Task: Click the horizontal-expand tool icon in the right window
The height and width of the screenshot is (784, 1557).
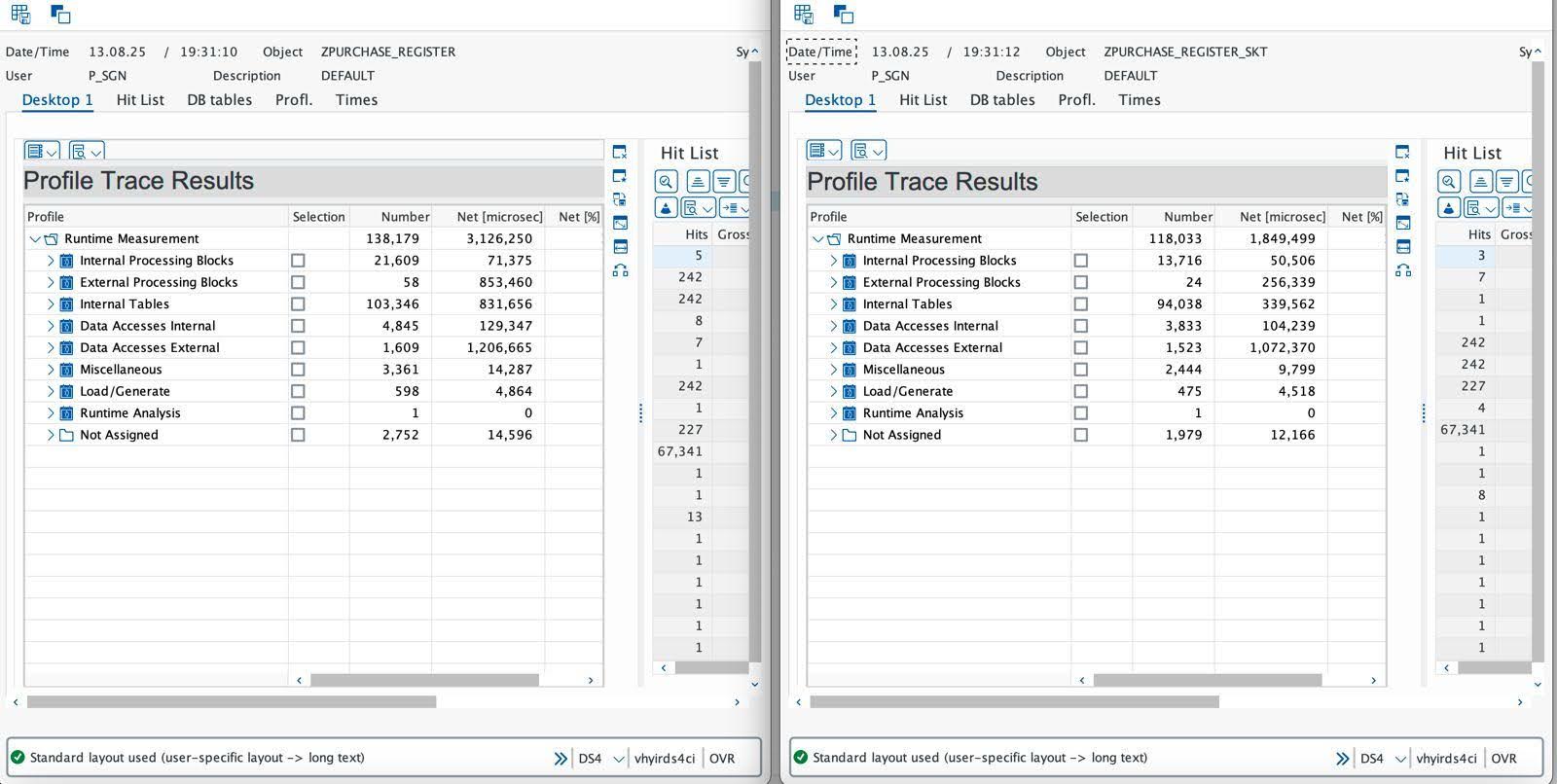Action: (x=1402, y=246)
